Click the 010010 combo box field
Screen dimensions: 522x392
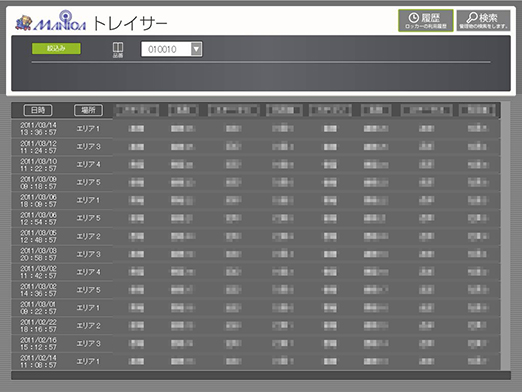click(172, 49)
